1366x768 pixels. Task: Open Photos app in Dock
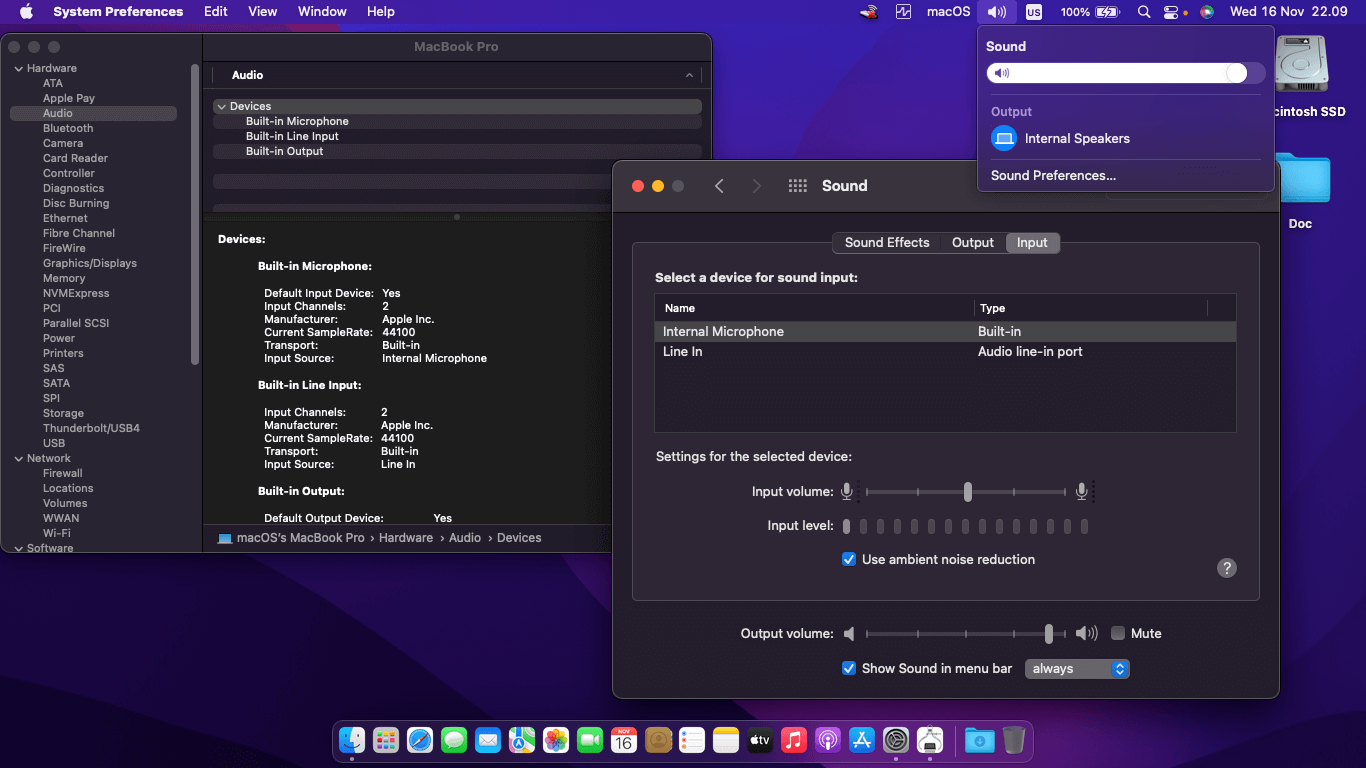tap(556, 740)
